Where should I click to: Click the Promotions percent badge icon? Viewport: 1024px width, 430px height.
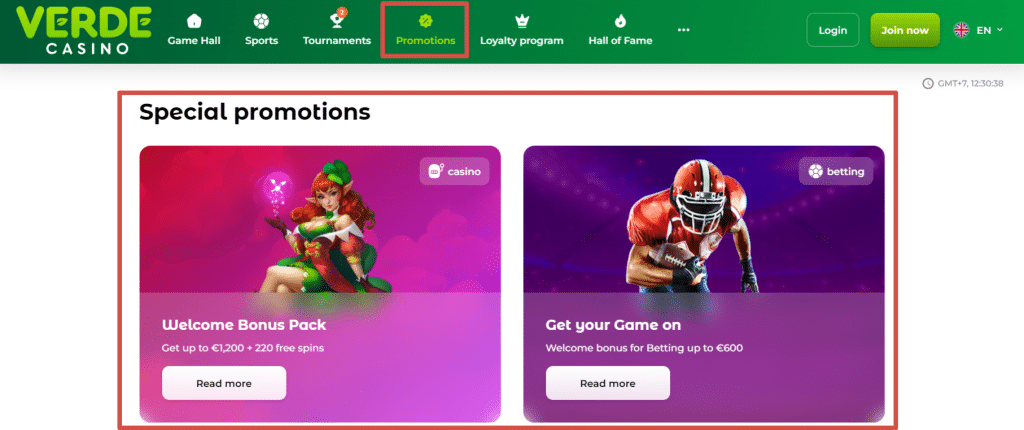pos(426,21)
